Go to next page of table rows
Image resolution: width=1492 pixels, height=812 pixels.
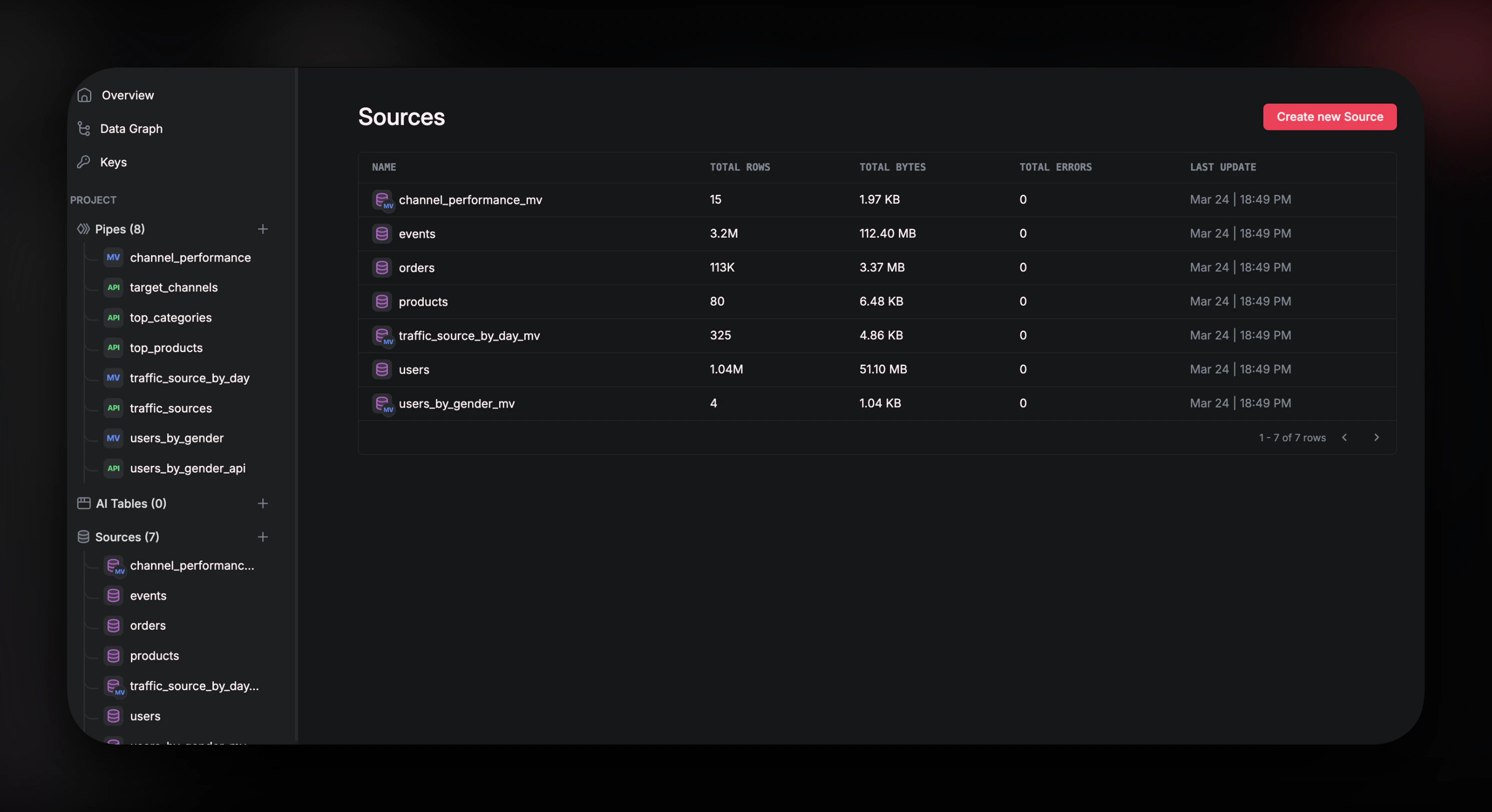click(1377, 437)
